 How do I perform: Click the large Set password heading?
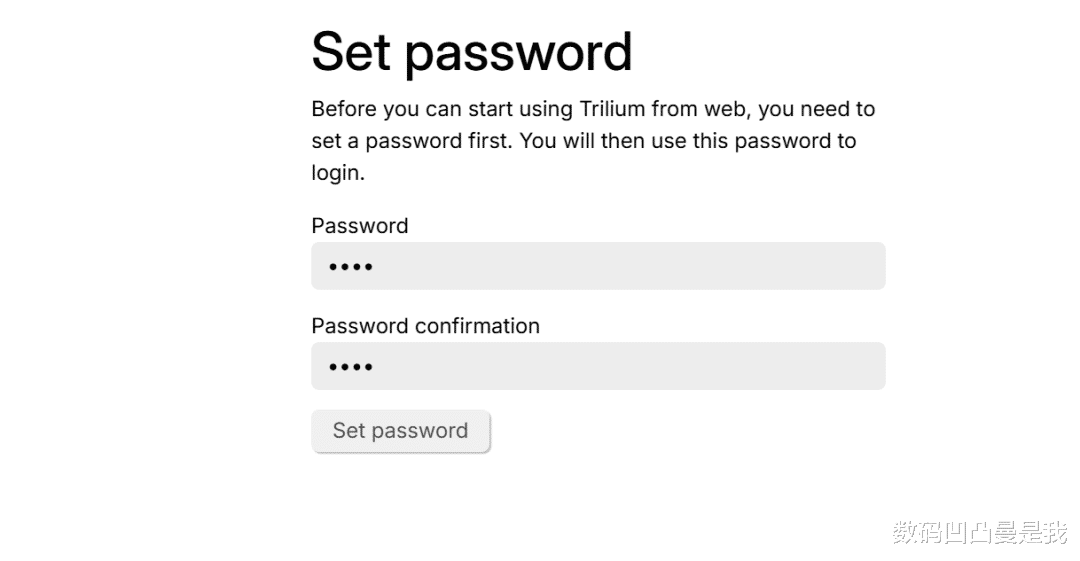point(471,52)
